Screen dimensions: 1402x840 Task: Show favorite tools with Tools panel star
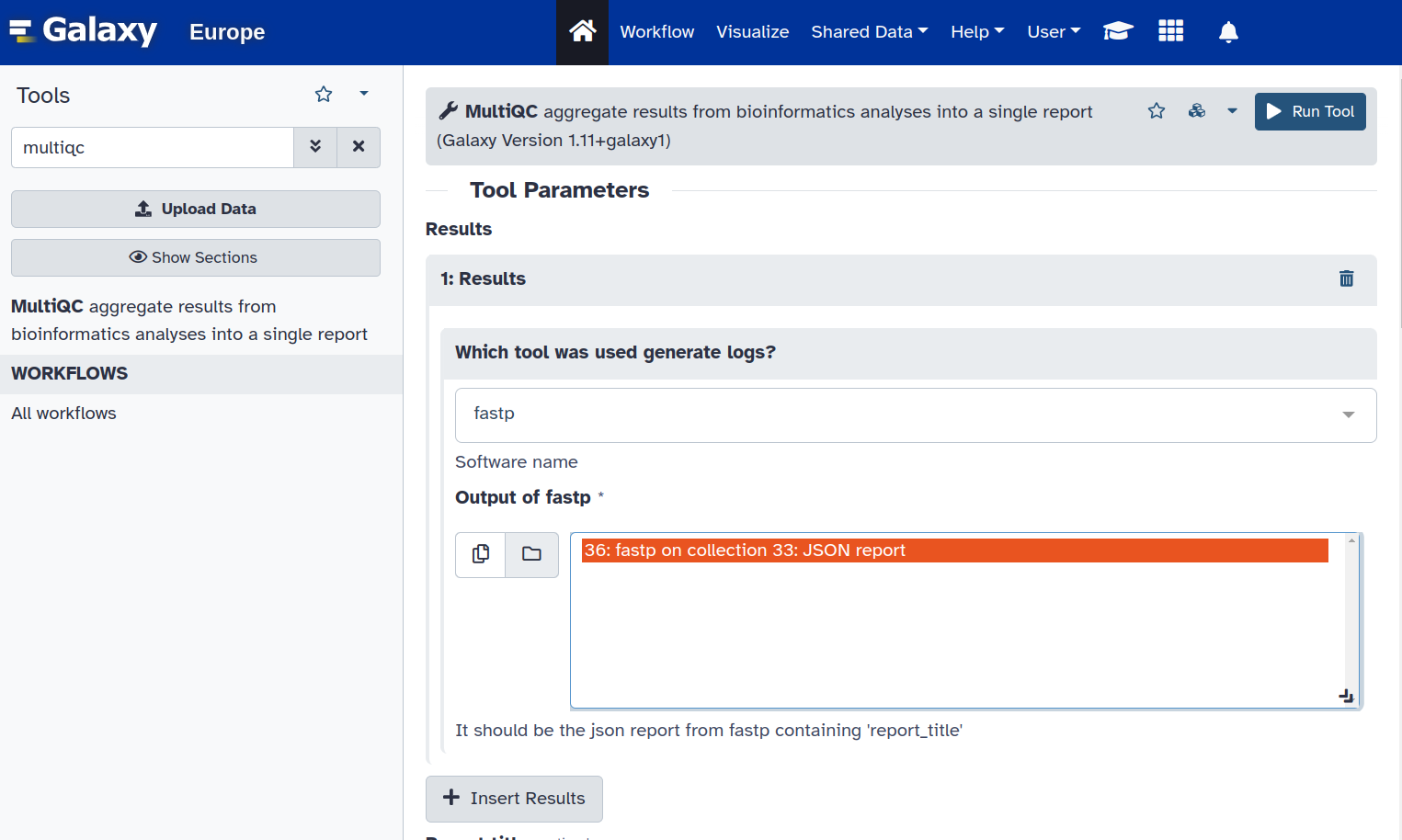pos(324,94)
